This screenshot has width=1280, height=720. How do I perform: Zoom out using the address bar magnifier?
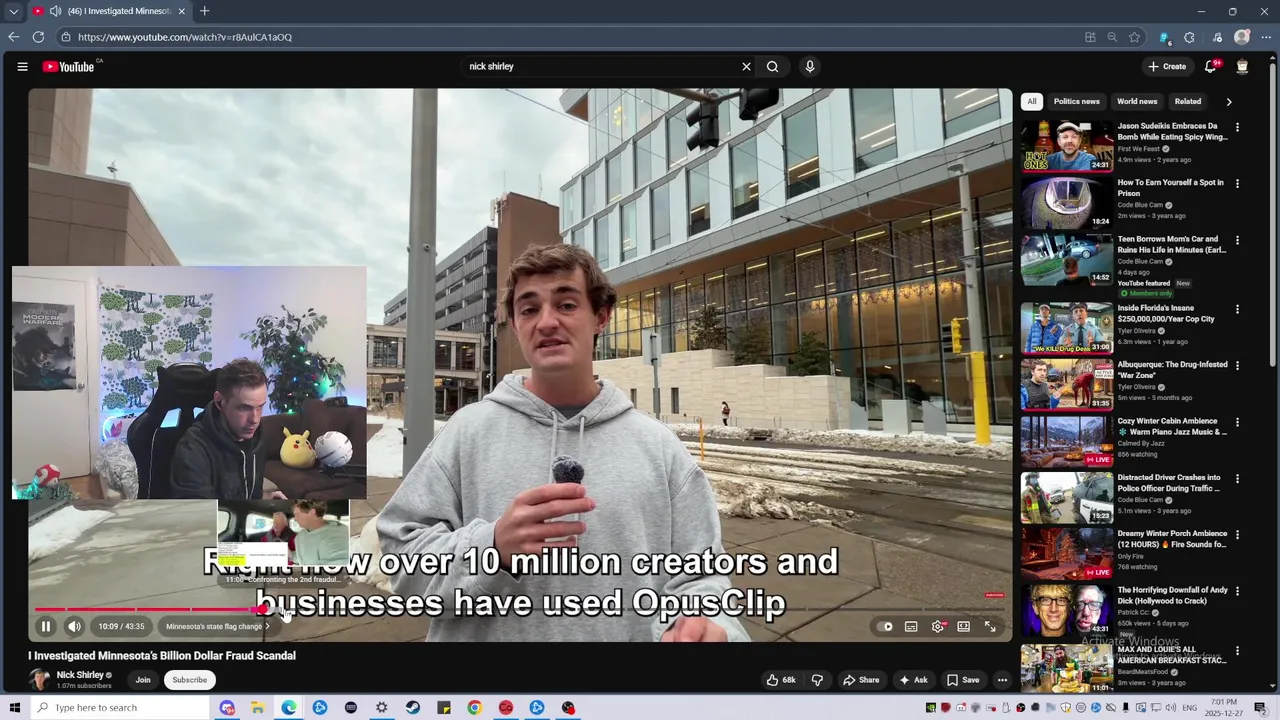[1112, 37]
